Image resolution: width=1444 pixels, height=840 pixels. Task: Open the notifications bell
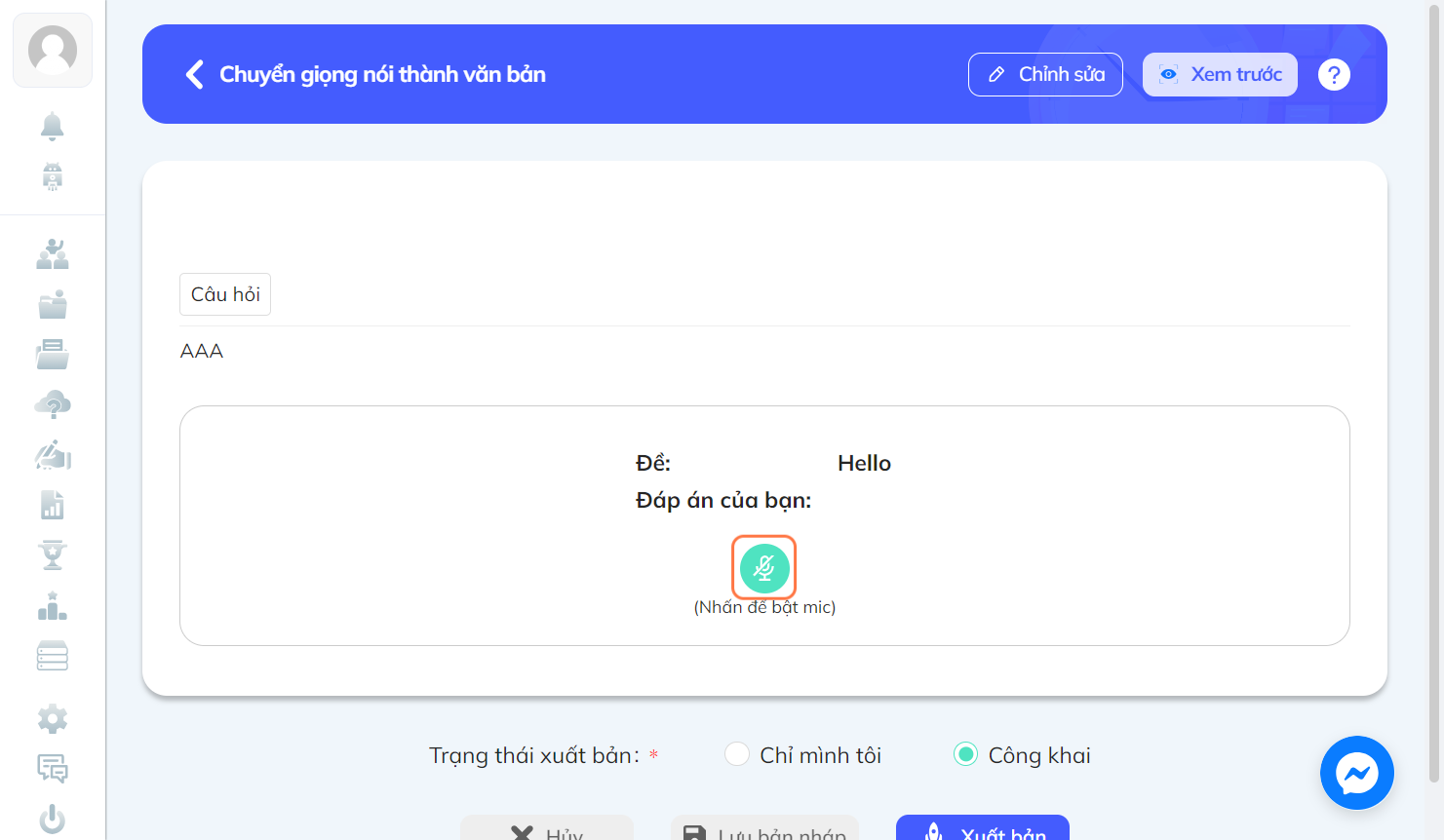[x=53, y=126]
